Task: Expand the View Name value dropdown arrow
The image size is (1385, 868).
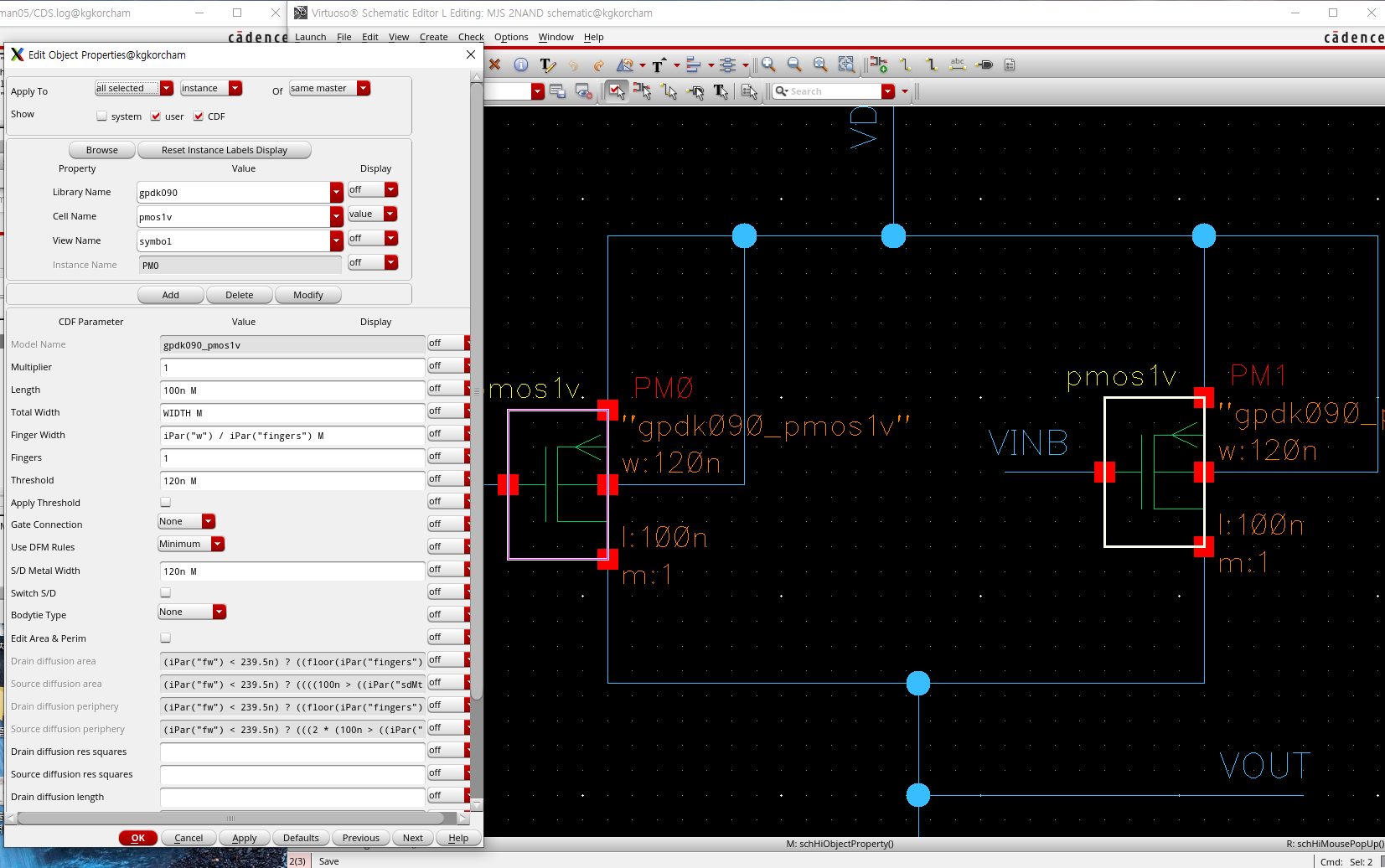Action: 336,240
